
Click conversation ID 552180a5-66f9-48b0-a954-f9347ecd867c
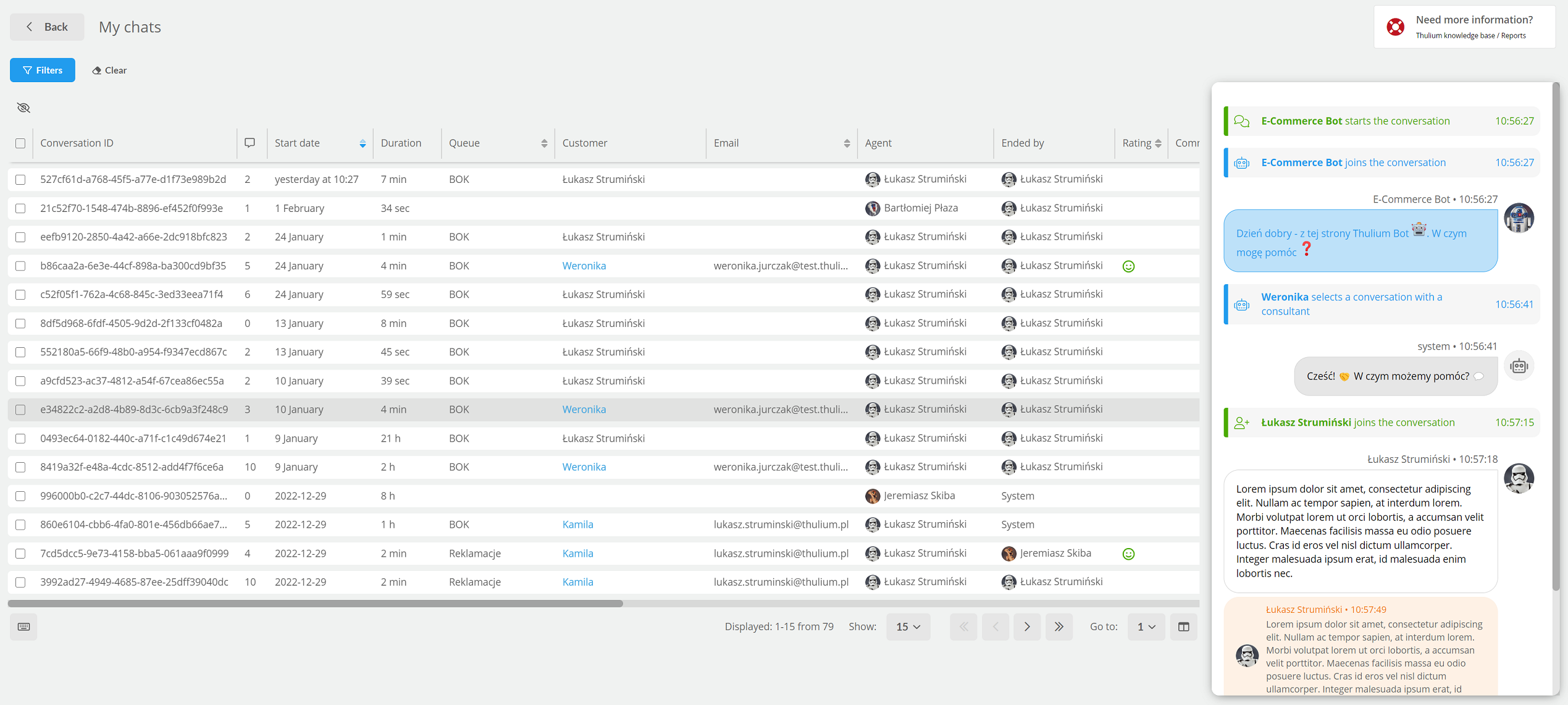(x=133, y=352)
